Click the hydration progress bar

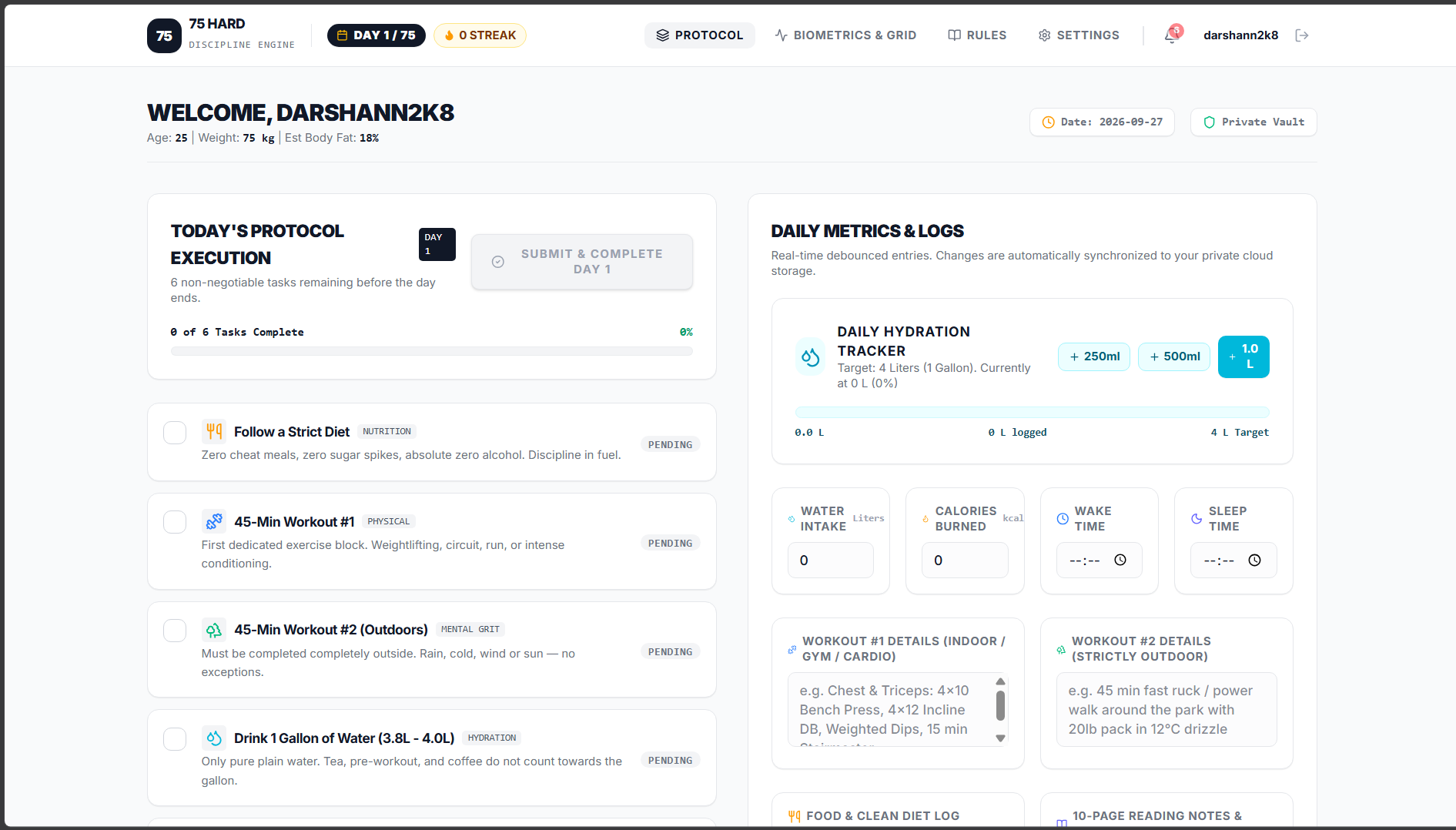click(1032, 412)
